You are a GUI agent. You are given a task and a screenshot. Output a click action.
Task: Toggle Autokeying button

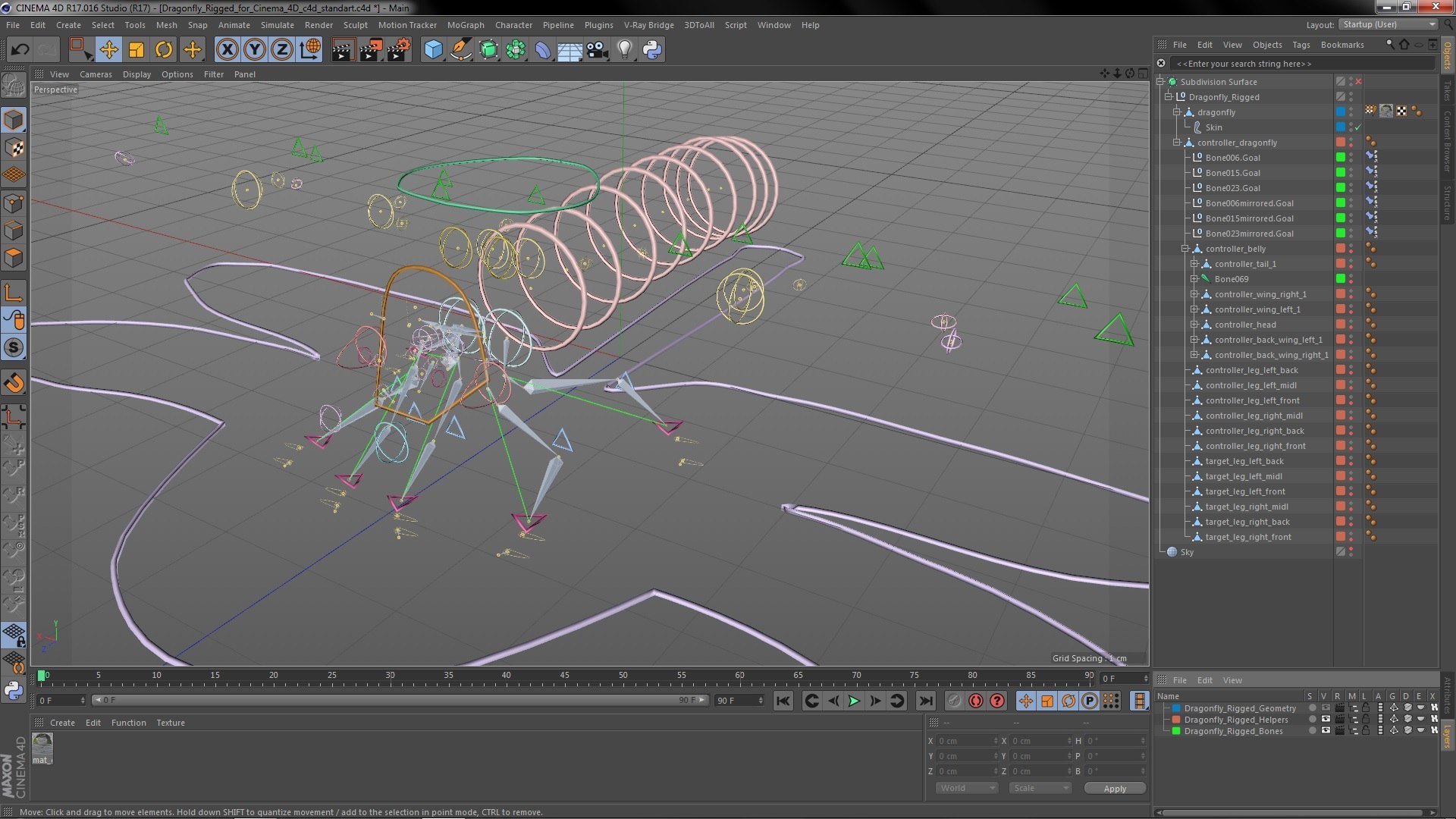pyautogui.click(x=976, y=701)
